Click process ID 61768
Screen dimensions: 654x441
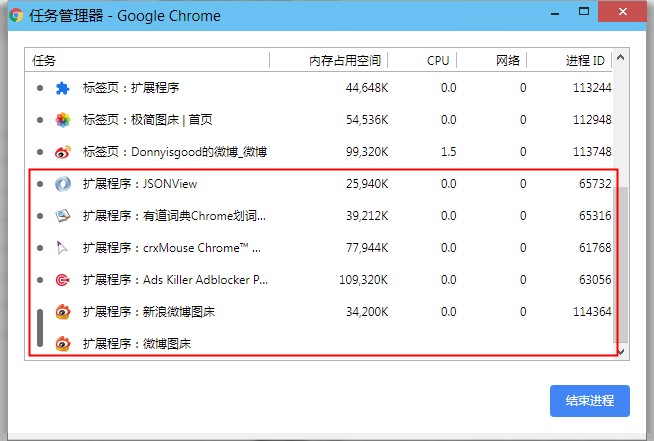595,248
